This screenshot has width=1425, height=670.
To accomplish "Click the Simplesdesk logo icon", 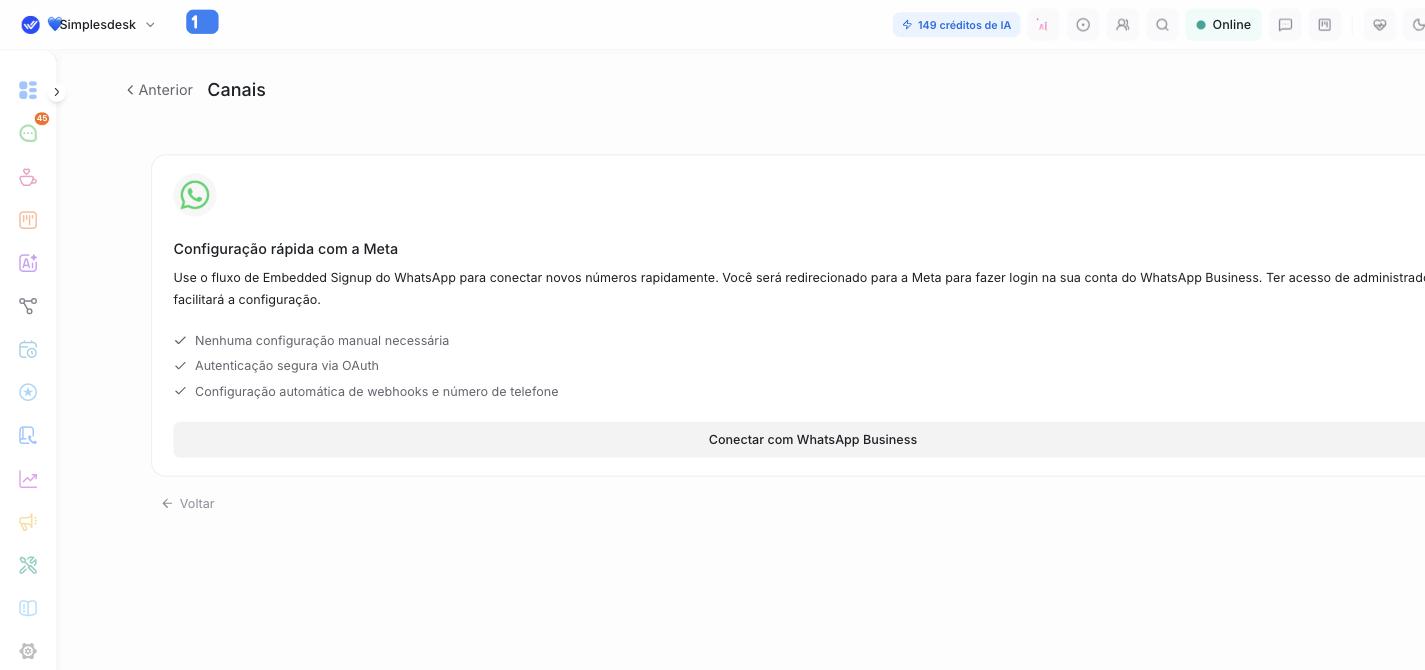I will [31, 25].
